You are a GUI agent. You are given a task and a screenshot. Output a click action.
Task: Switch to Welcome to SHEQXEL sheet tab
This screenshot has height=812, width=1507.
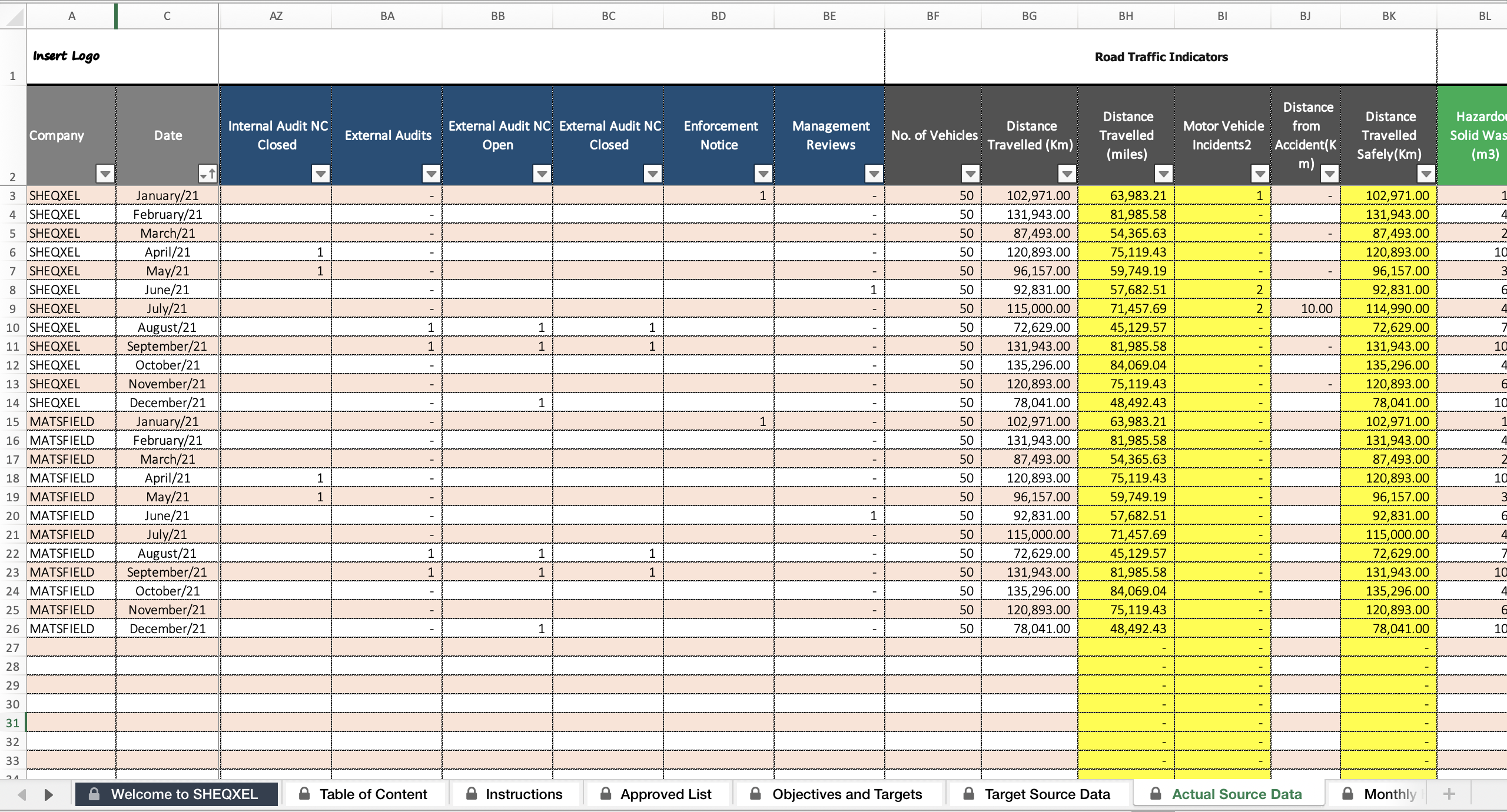[x=177, y=794]
